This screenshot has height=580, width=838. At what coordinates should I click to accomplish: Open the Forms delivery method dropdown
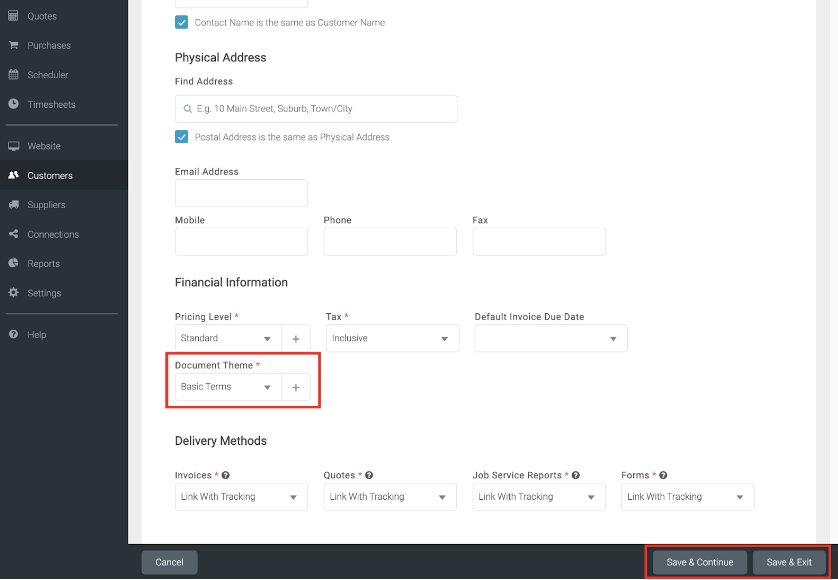688,497
